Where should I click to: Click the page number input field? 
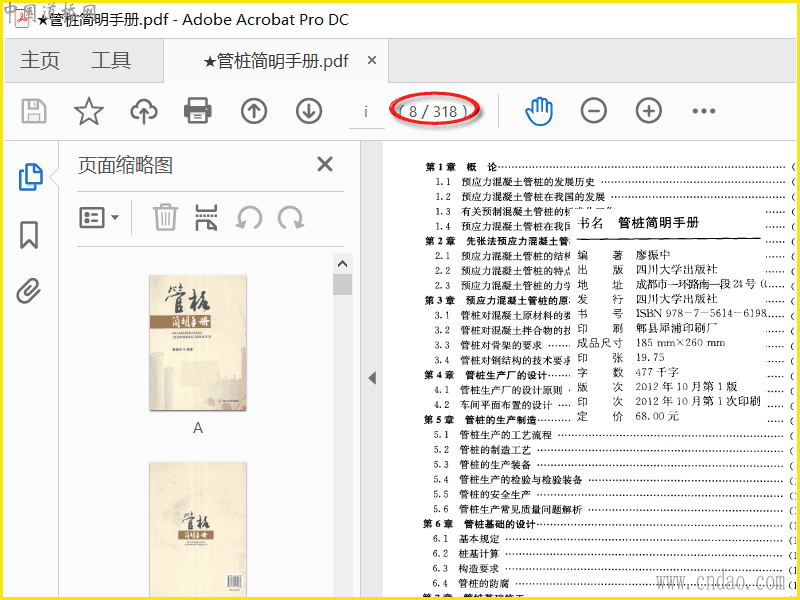366,112
